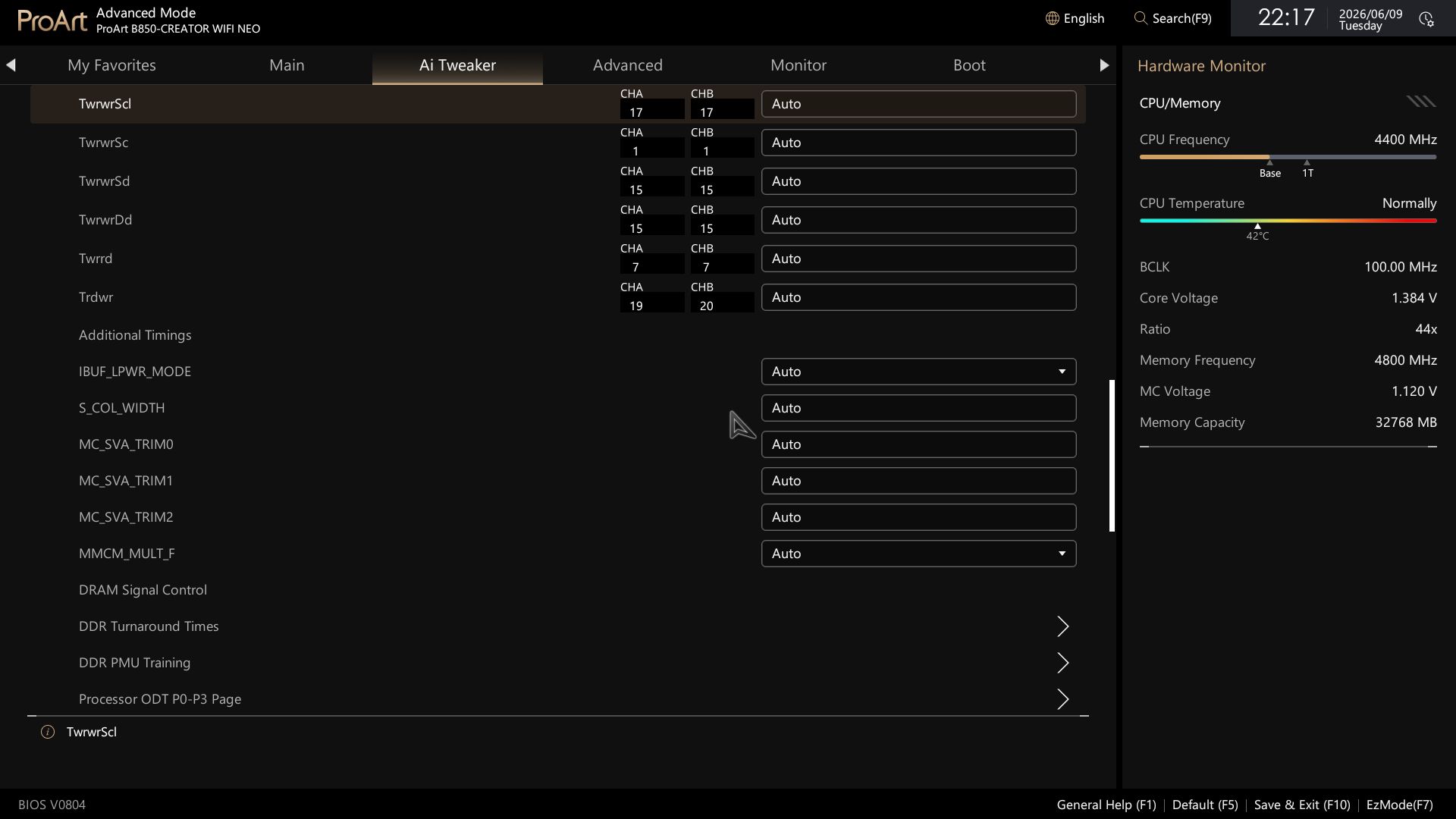The image size is (1456, 819).
Task: Click the Trdwr Auto input field
Action: click(918, 297)
